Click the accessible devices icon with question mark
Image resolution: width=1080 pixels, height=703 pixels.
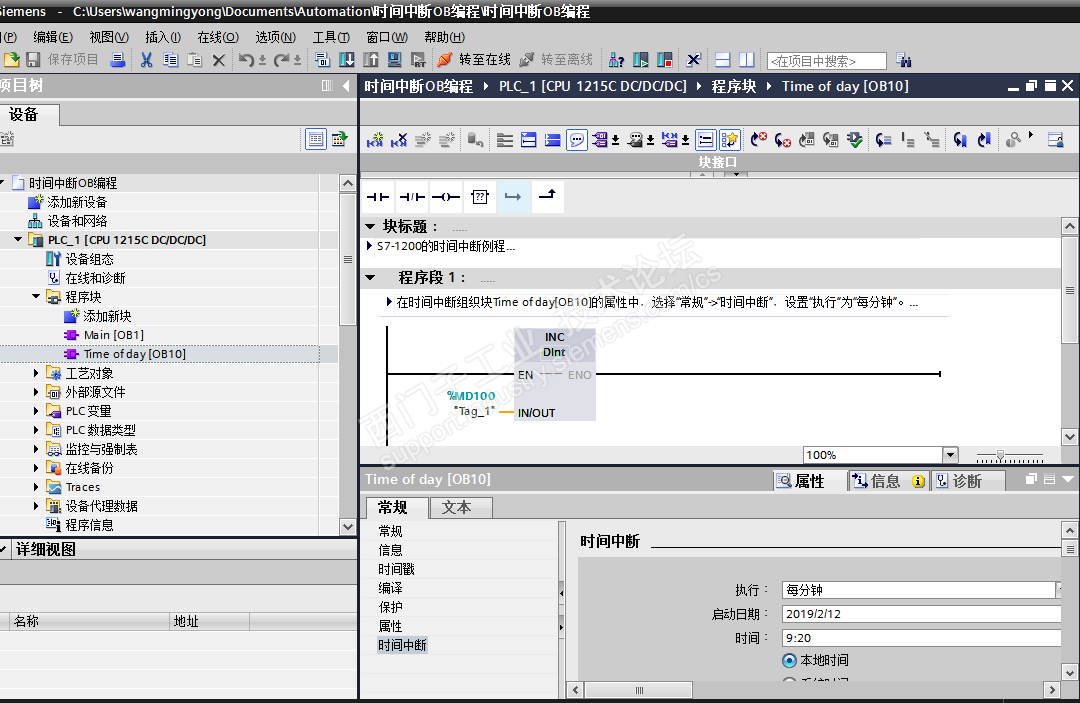click(x=616, y=61)
